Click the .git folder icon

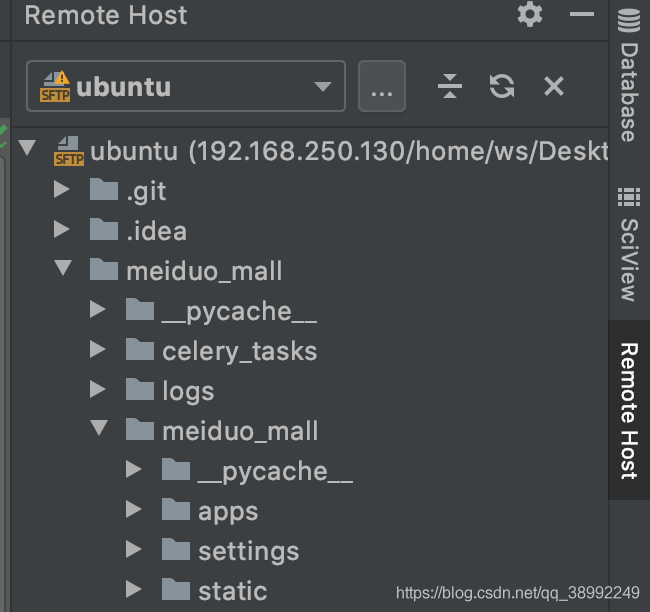click(104, 189)
